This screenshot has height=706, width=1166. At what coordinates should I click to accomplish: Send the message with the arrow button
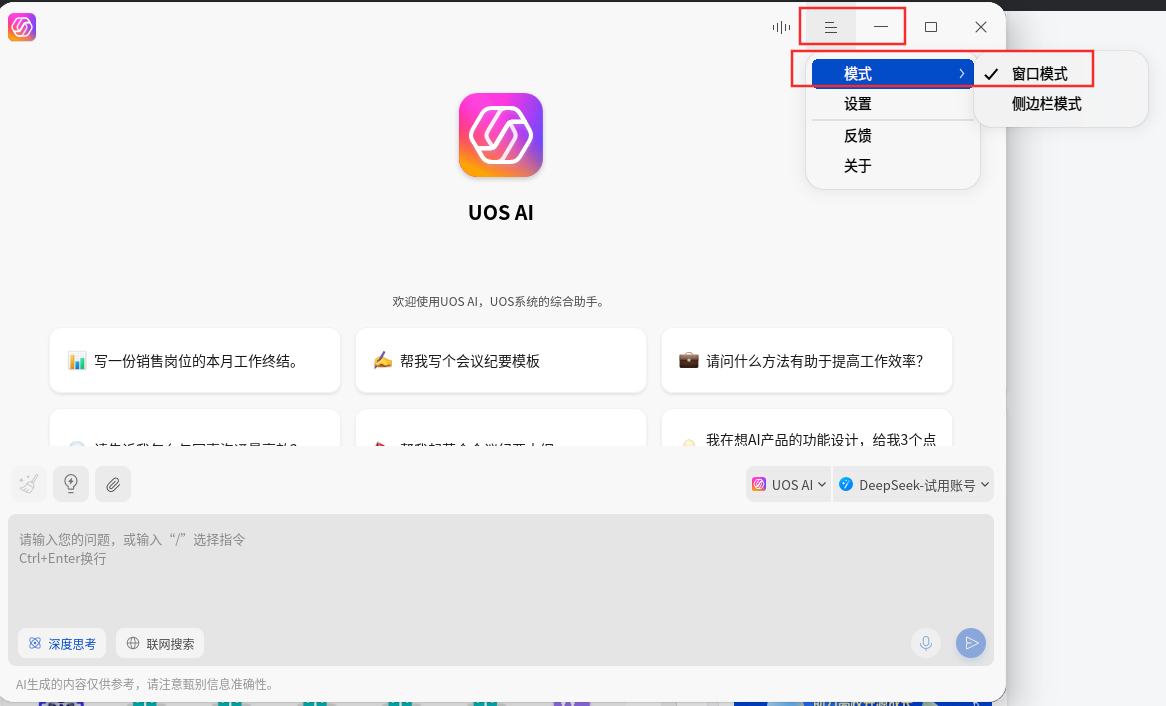[971, 643]
